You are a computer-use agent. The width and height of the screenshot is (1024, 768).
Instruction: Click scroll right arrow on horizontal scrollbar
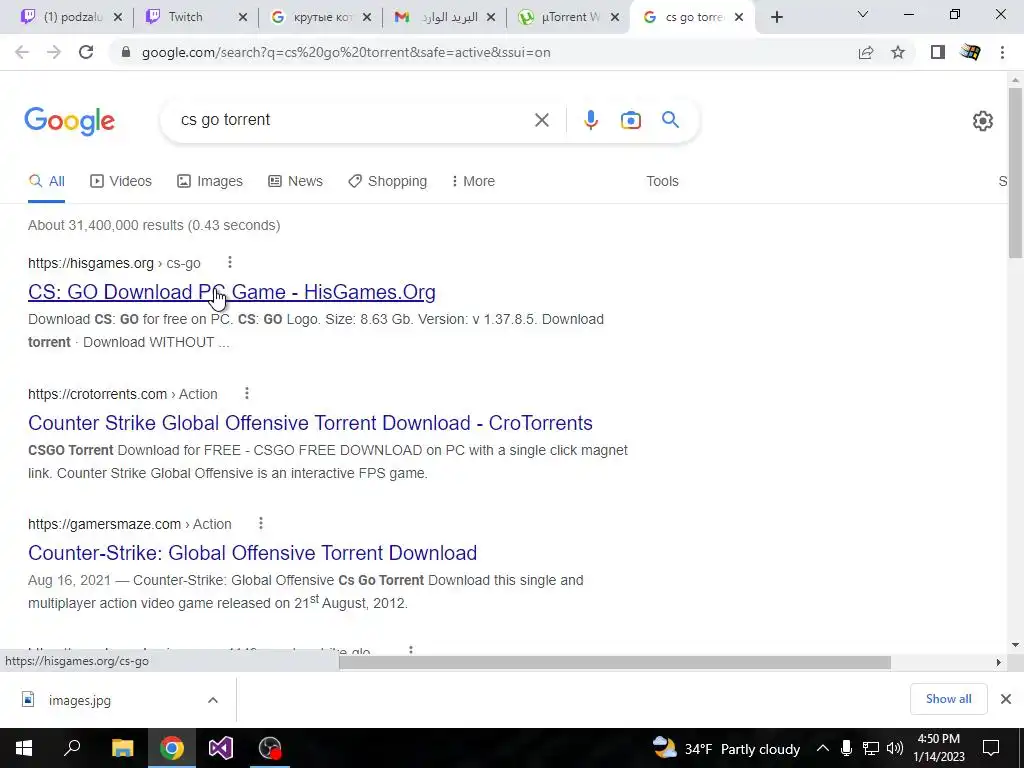[998, 662]
